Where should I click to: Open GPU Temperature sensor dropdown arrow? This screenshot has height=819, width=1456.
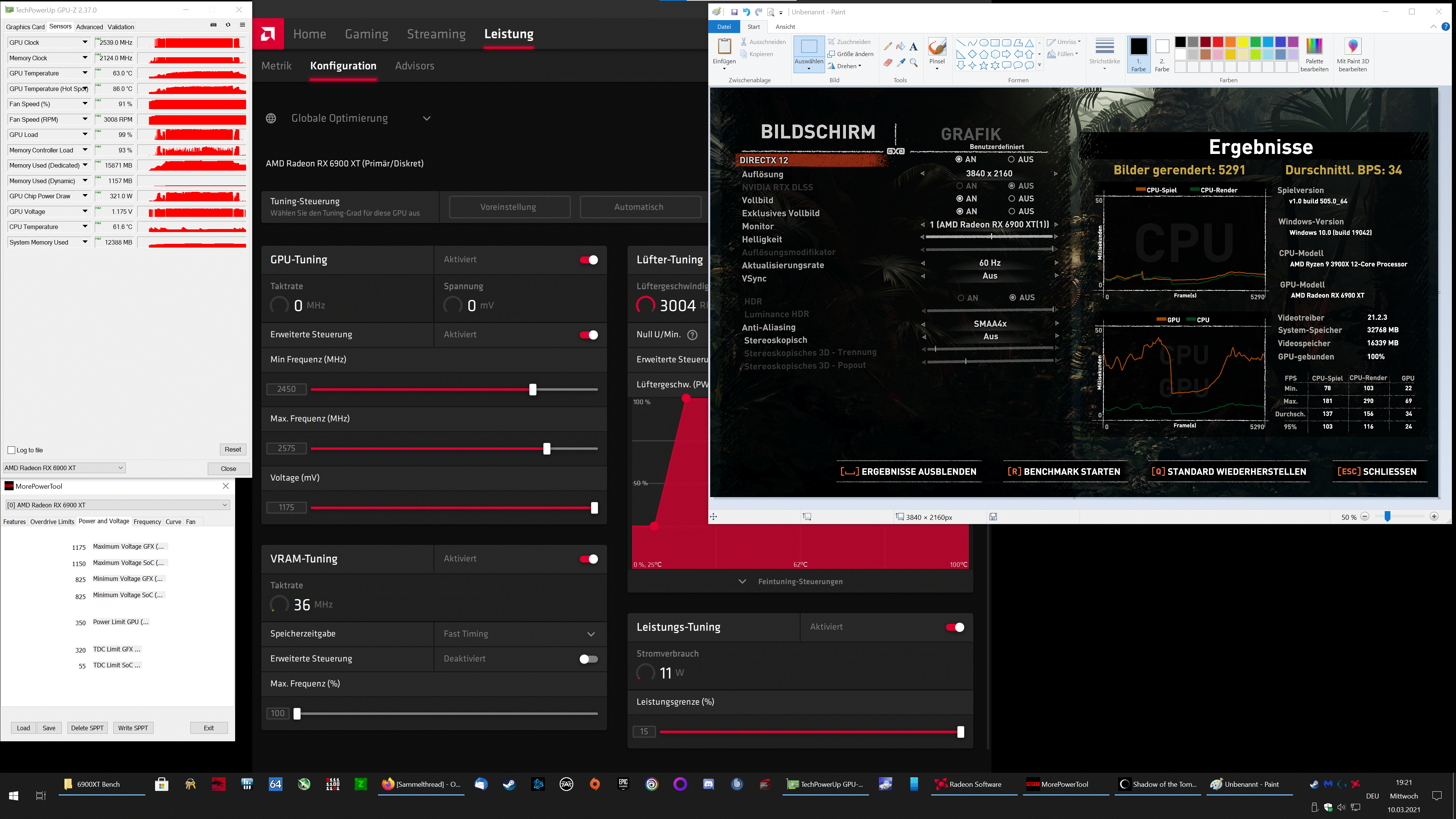(85, 73)
